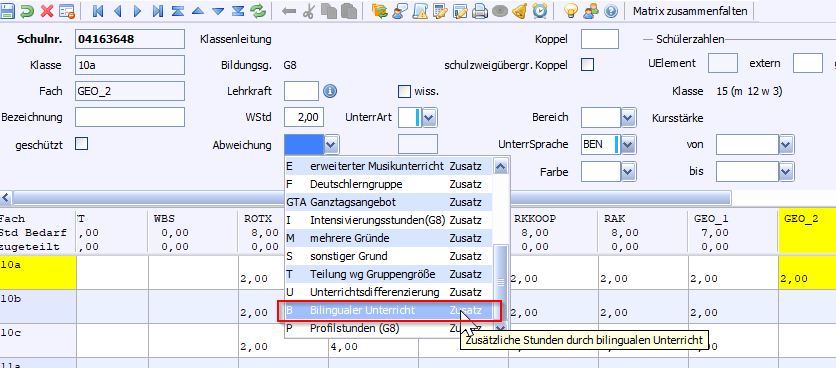This screenshot has width=836, height=368.
Task: Select sonstiger Grund option
Action: pos(389,257)
